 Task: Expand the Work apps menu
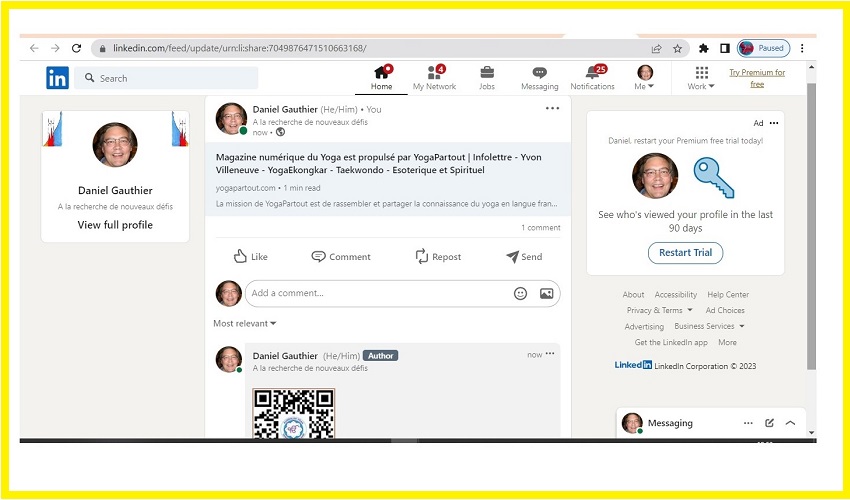[701, 78]
